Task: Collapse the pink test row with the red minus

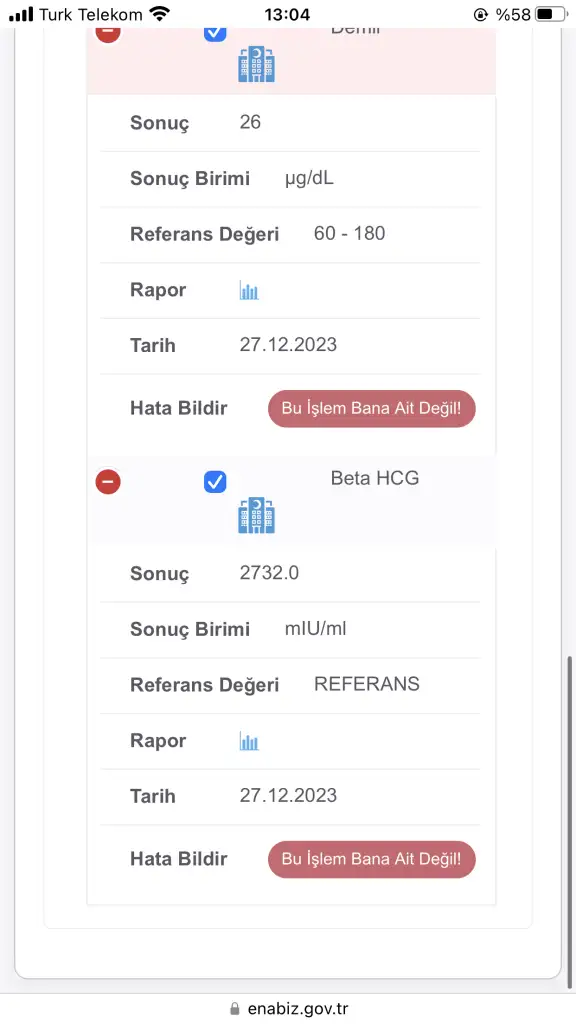Action: pos(108,34)
